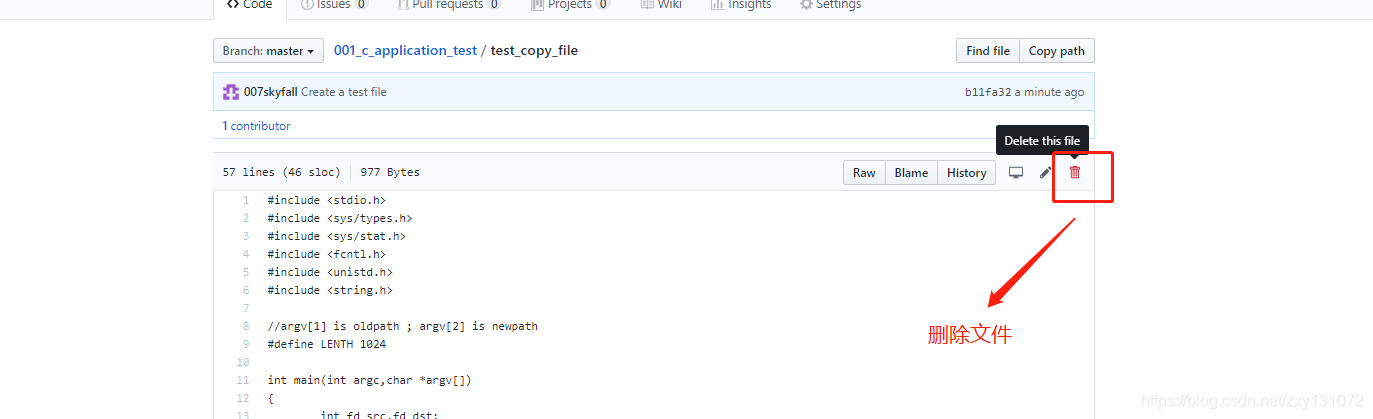This screenshot has width=1373, height=419.
Task: Click the test_copy_file name in breadcrumb
Action: tap(534, 51)
